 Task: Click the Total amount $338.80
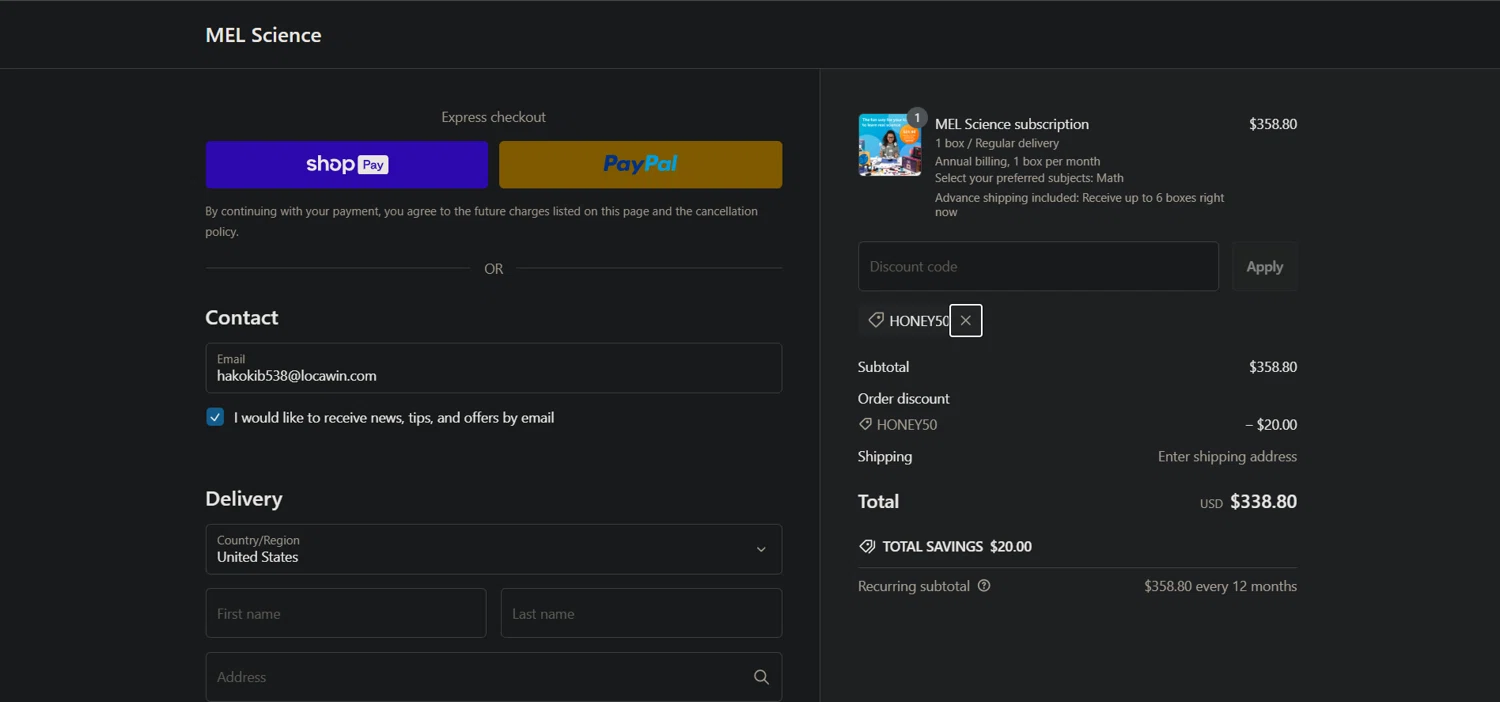(1263, 502)
